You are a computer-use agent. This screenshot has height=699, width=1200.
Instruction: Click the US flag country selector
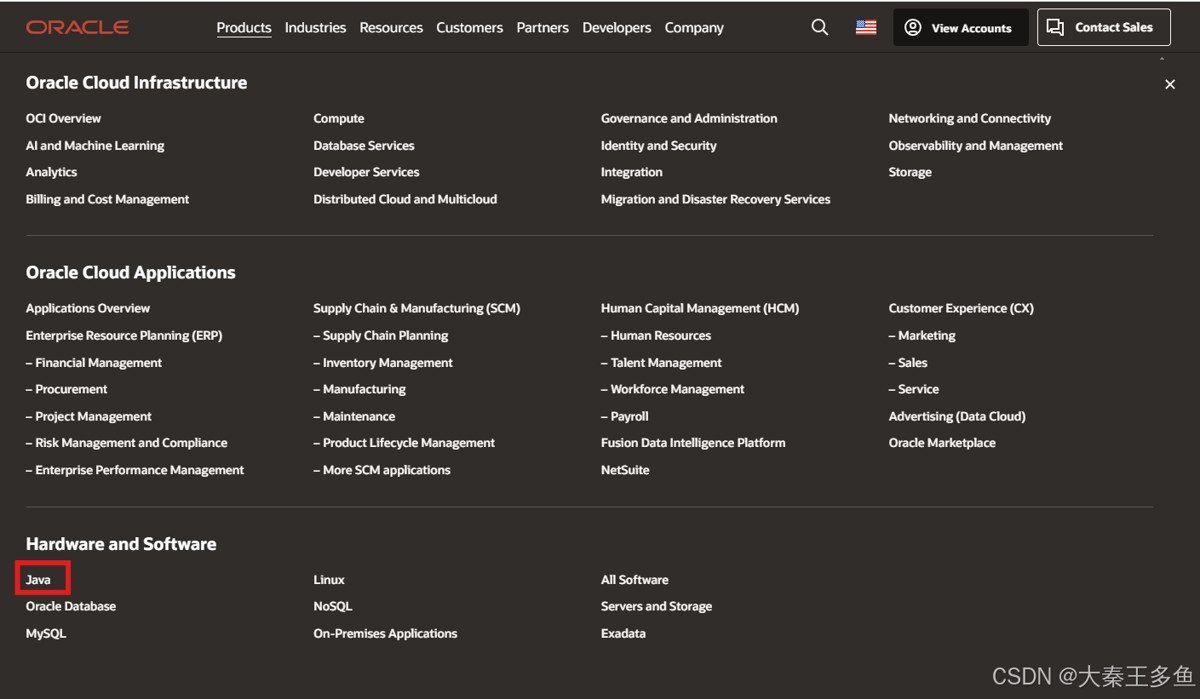866,28
